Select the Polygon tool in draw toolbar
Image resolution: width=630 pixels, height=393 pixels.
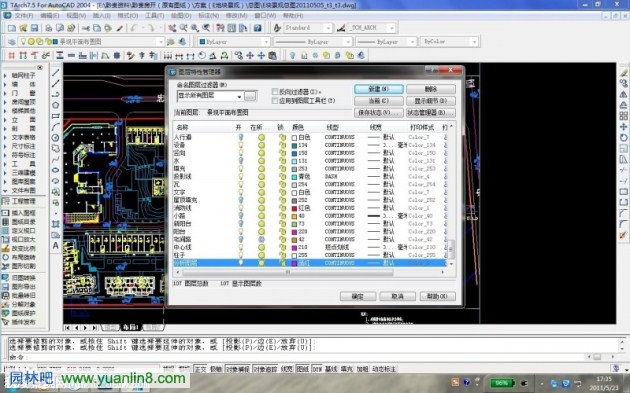55,105
